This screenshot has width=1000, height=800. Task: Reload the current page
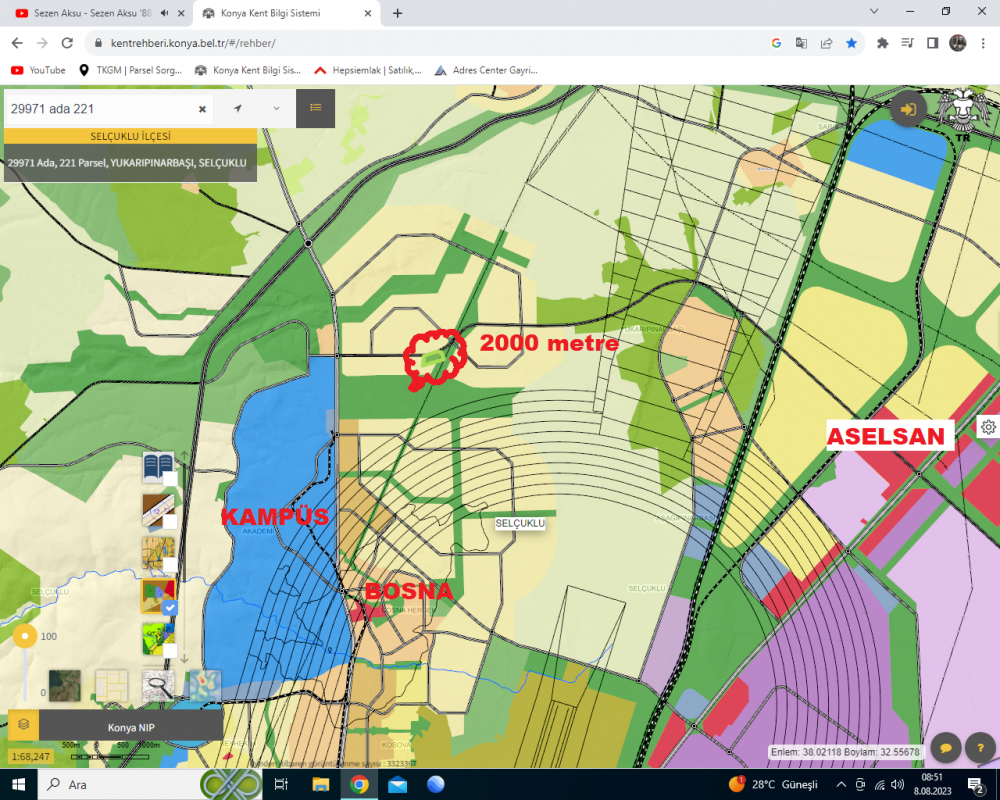[x=67, y=43]
